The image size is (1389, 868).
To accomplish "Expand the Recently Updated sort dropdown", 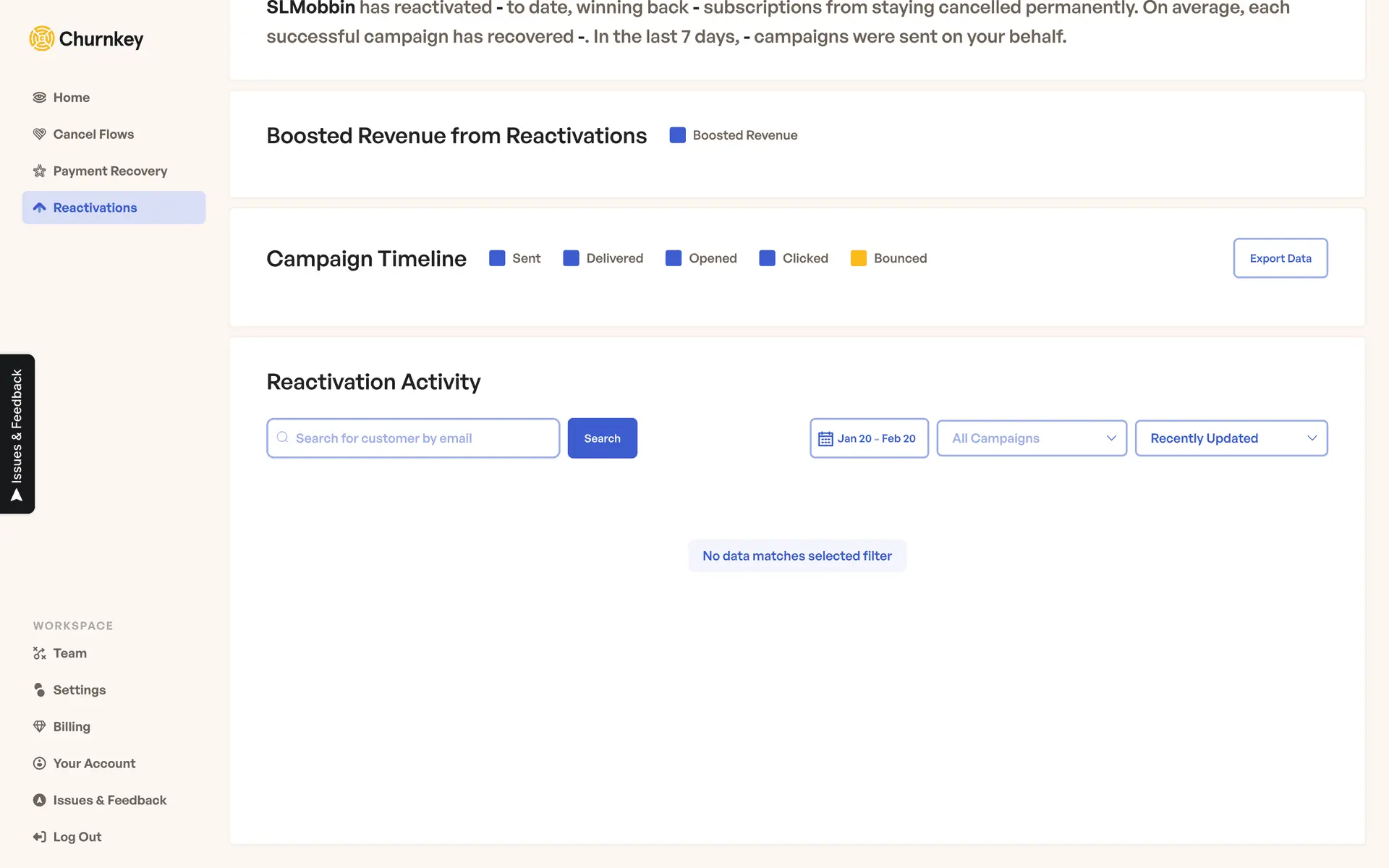I will pyautogui.click(x=1231, y=438).
